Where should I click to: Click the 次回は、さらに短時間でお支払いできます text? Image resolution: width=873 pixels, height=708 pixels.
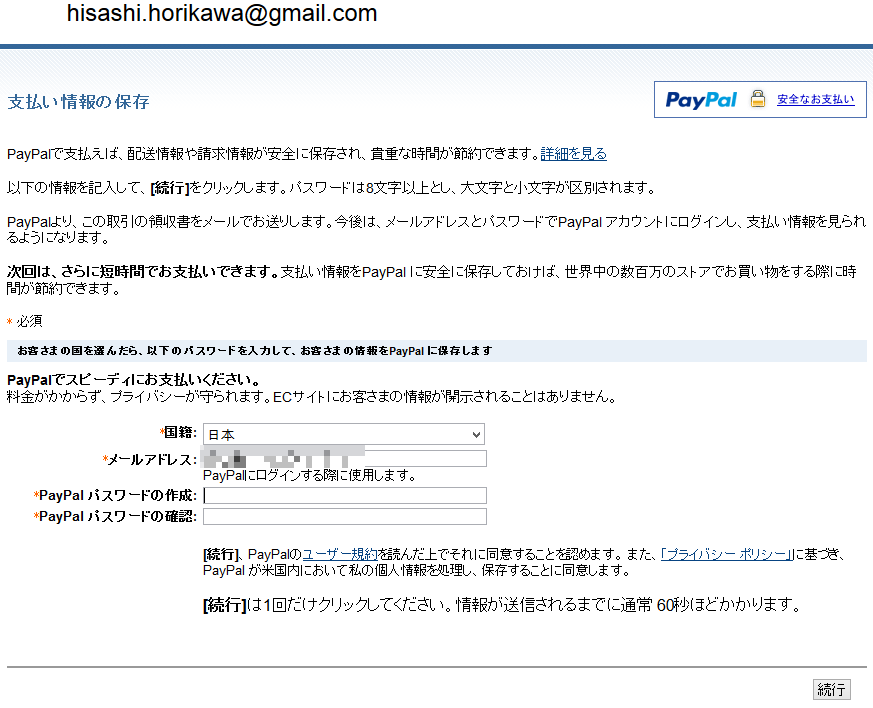[x=143, y=272]
